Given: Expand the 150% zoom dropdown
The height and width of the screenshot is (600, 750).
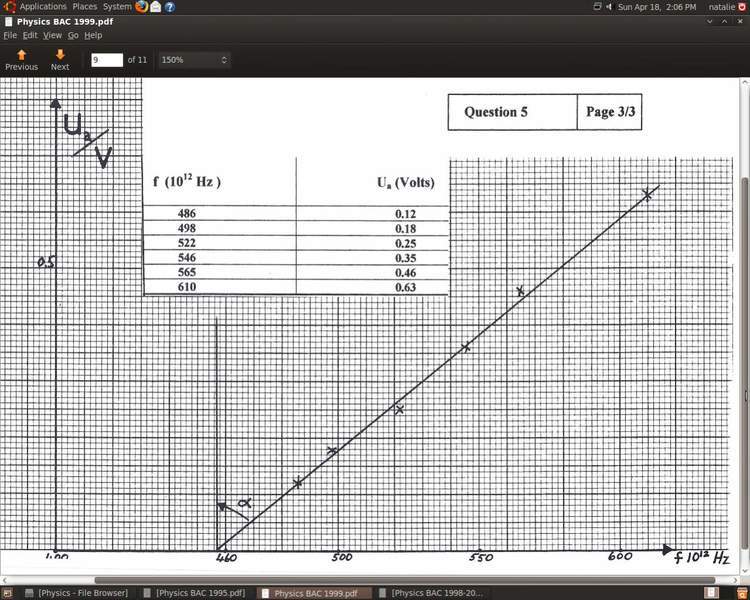Looking at the screenshot, I should pyautogui.click(x=194, y=60).
